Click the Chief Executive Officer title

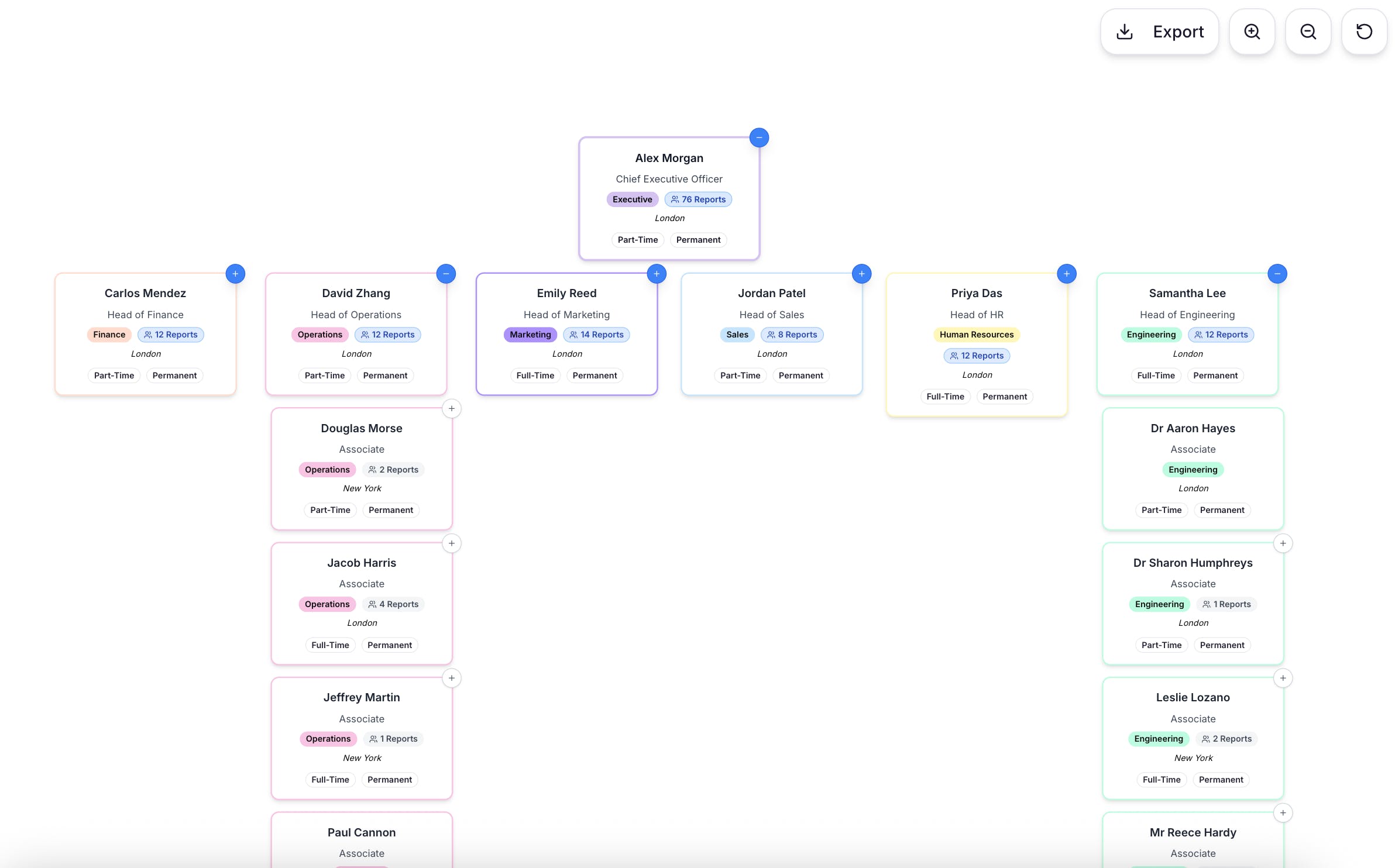[669, 179]
